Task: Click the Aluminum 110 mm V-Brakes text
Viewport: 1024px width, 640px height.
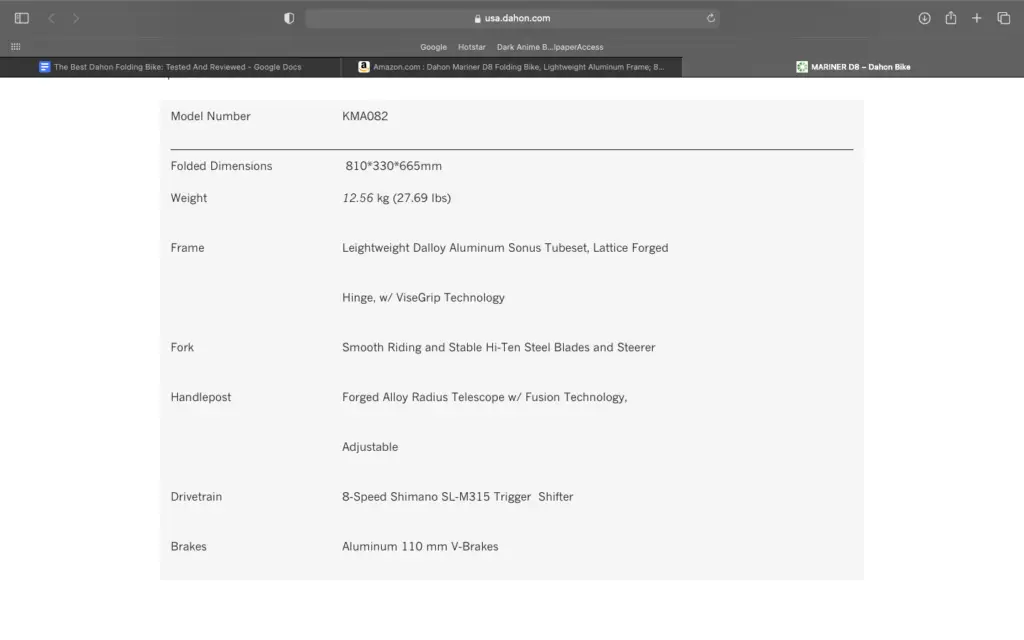Action: pyautogui.click(x=420, y=546)
